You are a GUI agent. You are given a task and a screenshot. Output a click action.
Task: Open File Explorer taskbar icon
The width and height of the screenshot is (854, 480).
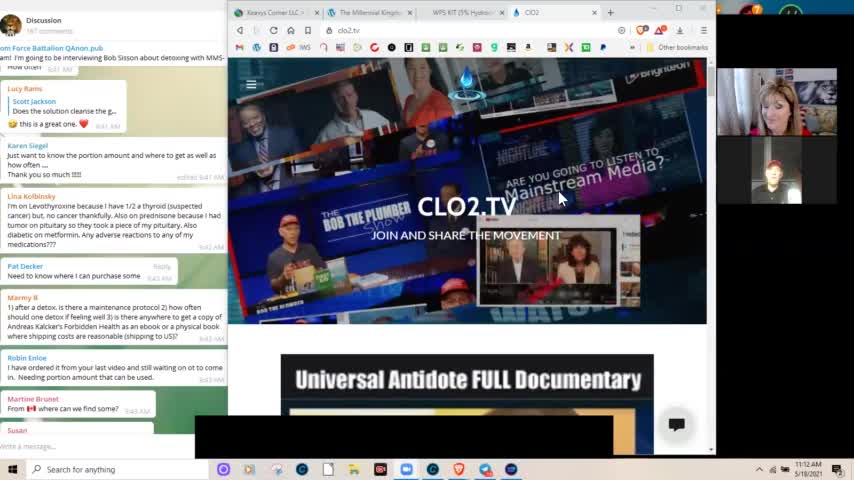(x=354, y=469)
